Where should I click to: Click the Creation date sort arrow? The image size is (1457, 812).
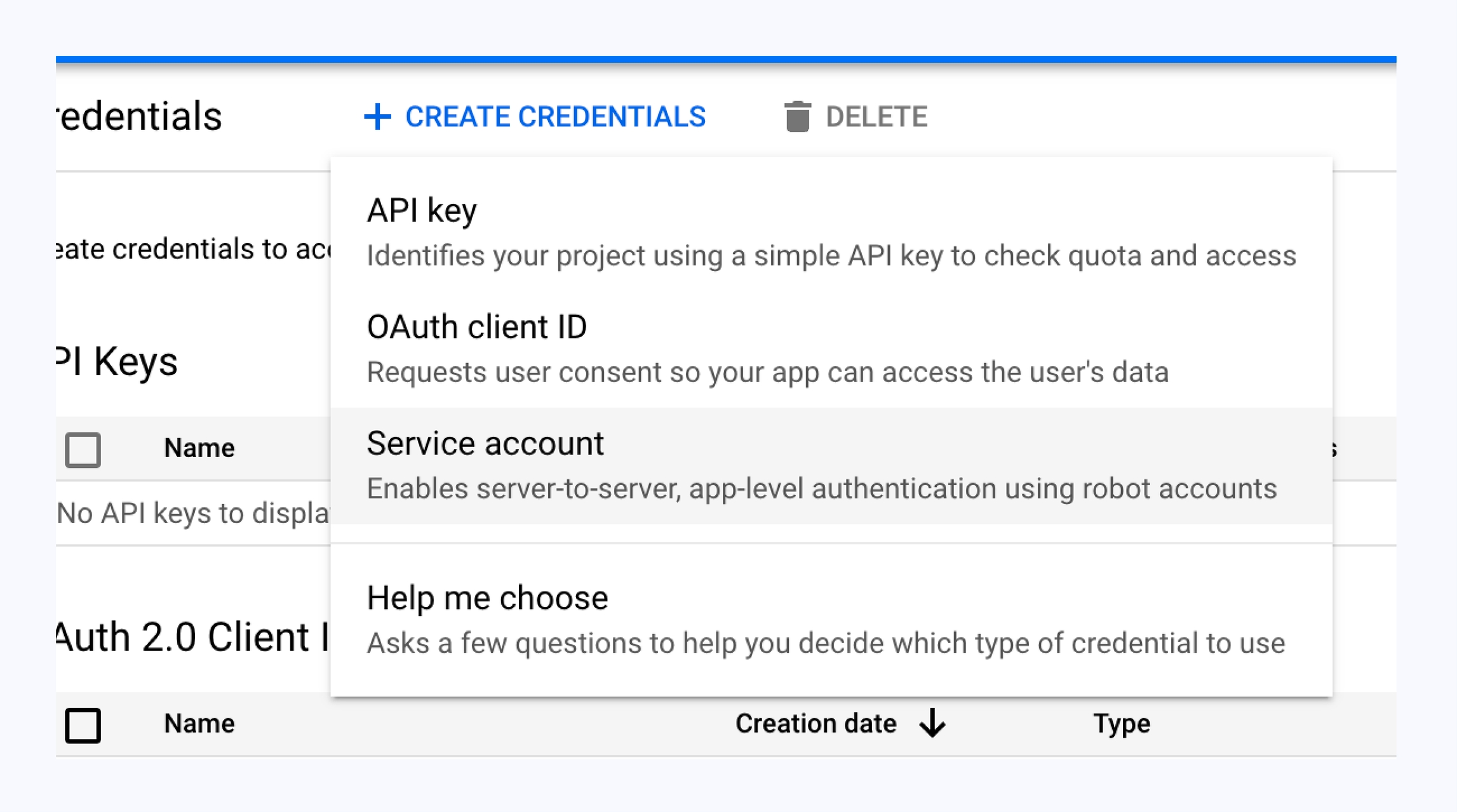click(x=932, y=723)
